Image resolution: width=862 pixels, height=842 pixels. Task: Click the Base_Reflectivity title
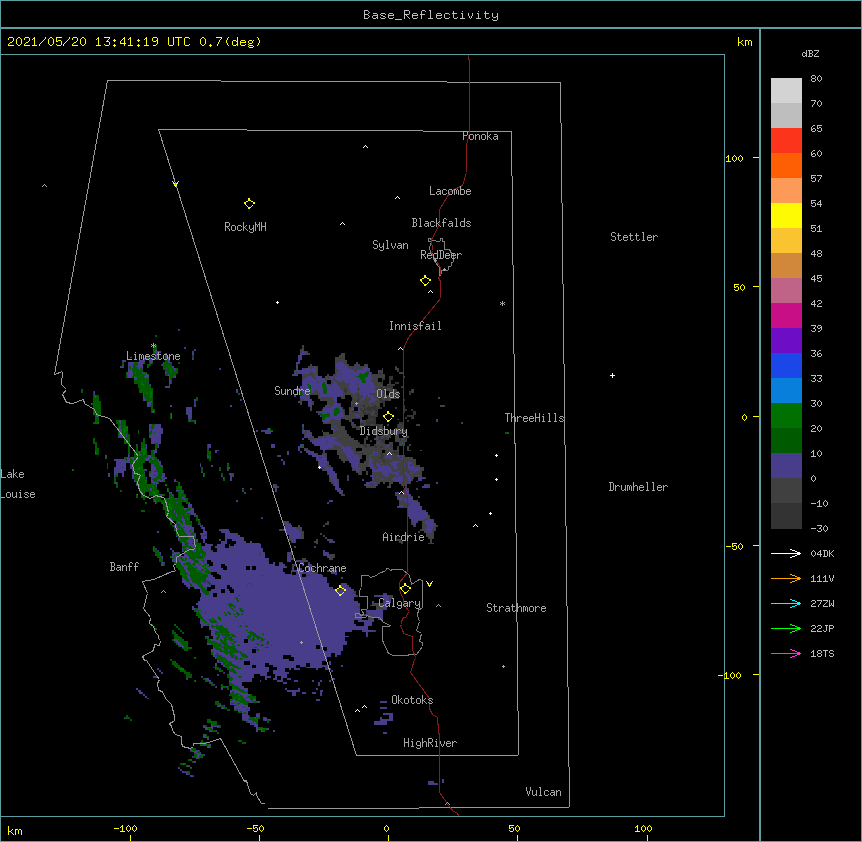click(431, 15)
